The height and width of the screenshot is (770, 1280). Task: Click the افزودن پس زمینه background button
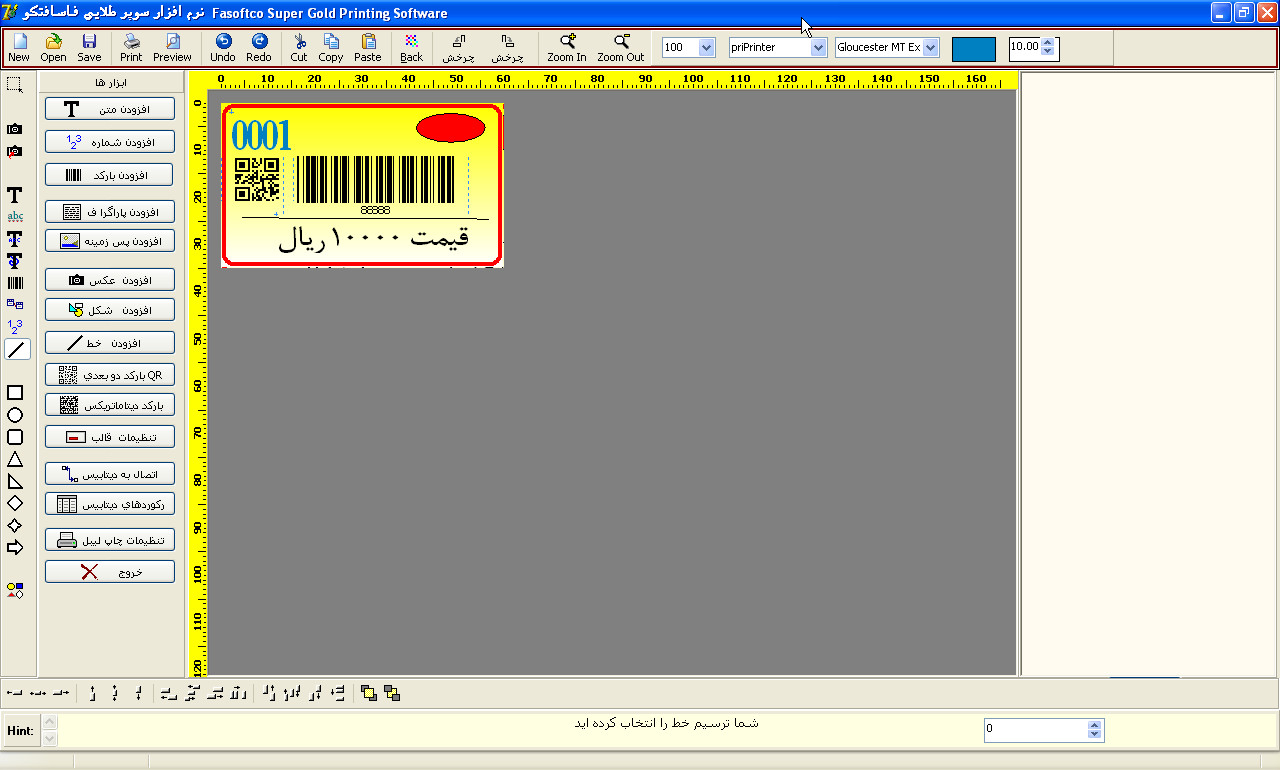click(x=110, y=241)
